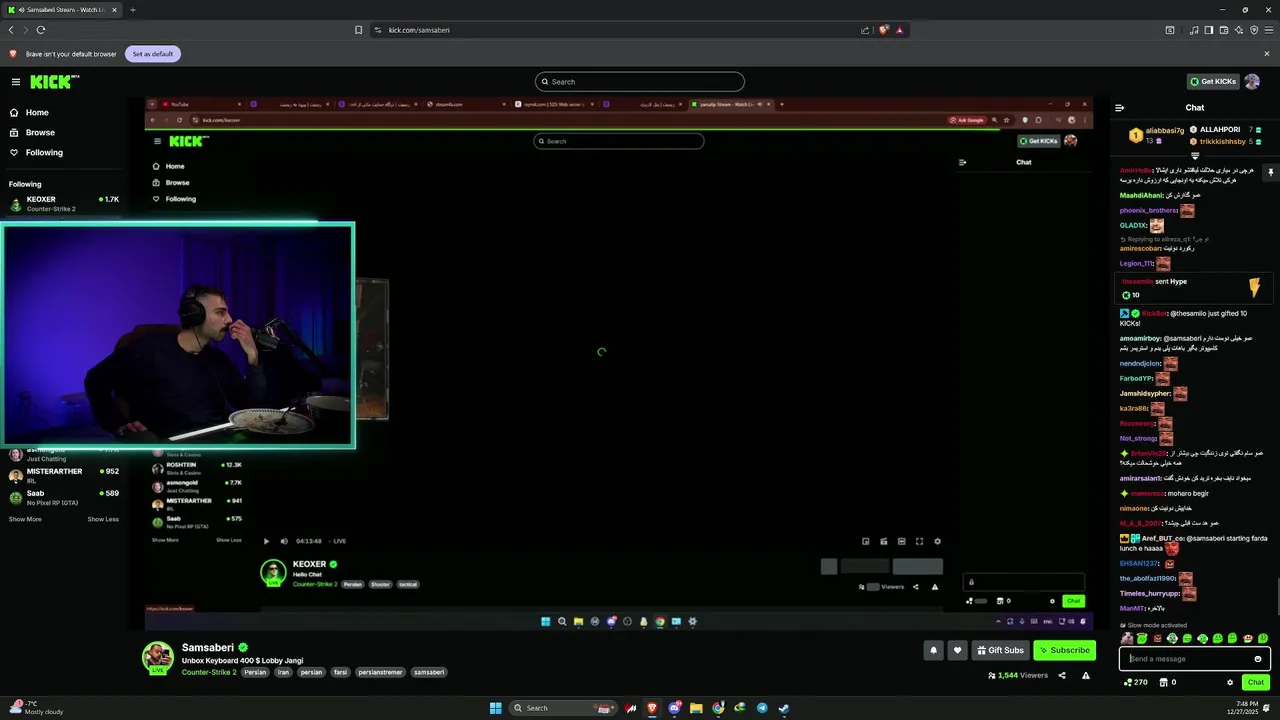Open a new browser tab
Screen dimensions: 1280x720
point(133,10)
